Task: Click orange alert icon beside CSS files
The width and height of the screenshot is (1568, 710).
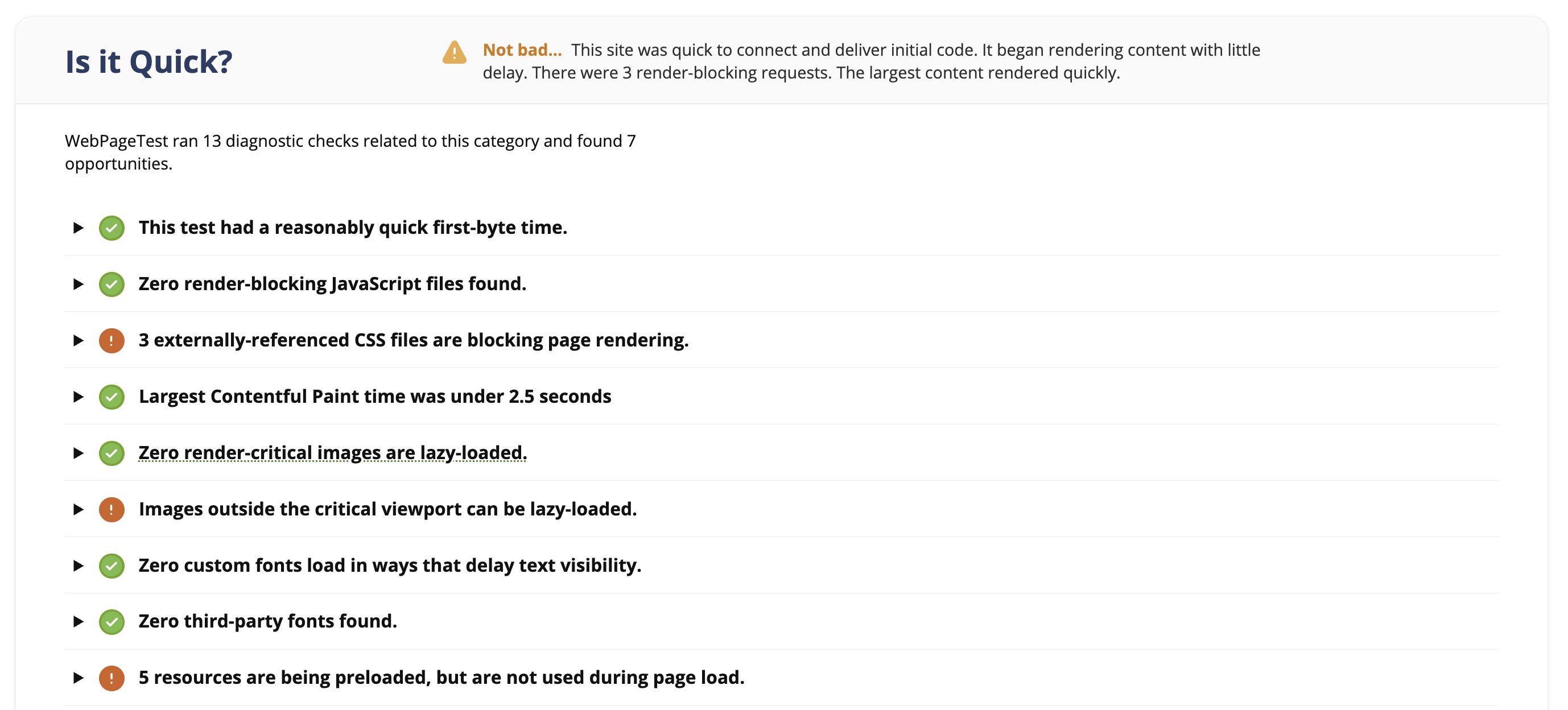Action: [x=112, y=340]
